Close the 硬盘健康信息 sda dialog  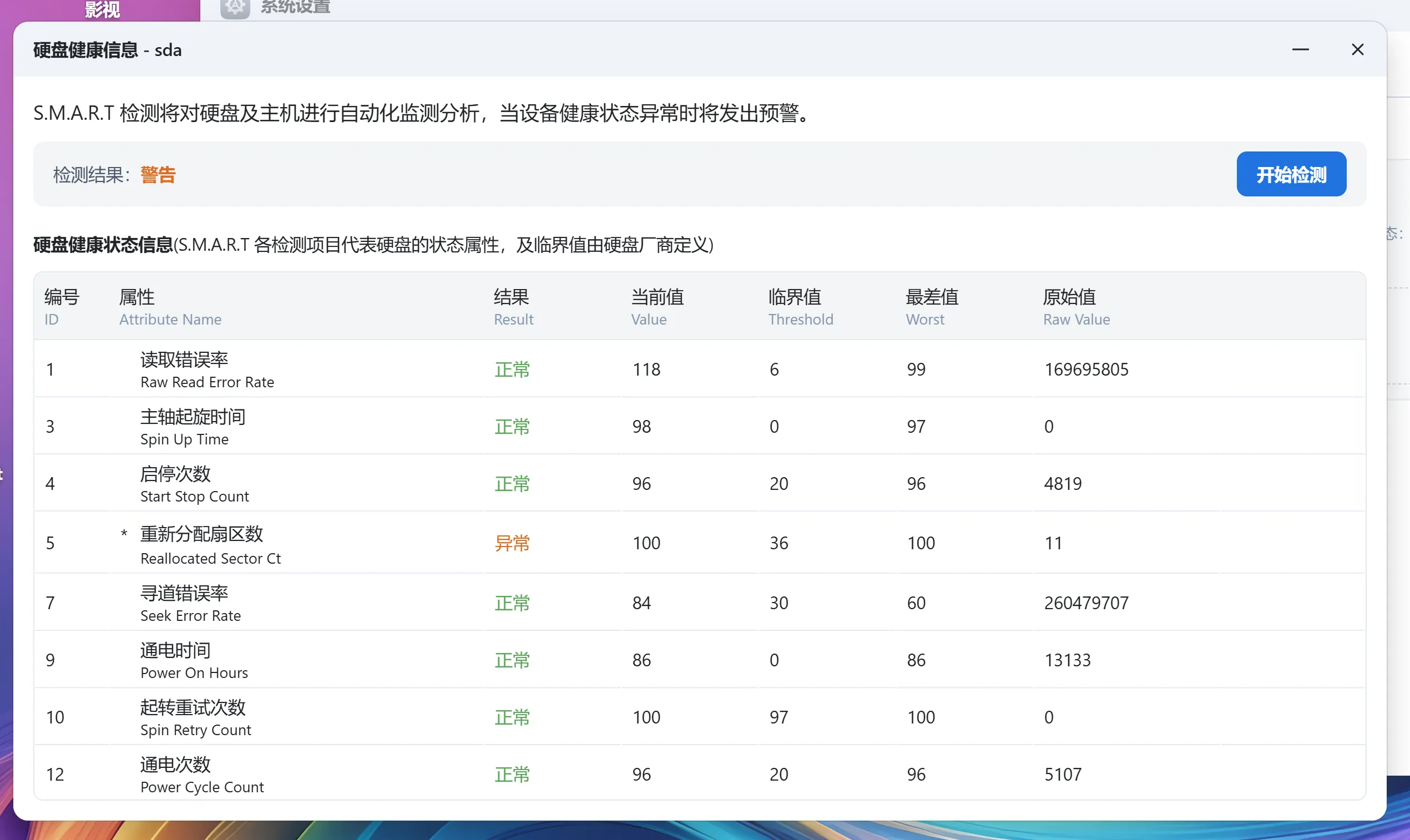(x=1357, y=50)
